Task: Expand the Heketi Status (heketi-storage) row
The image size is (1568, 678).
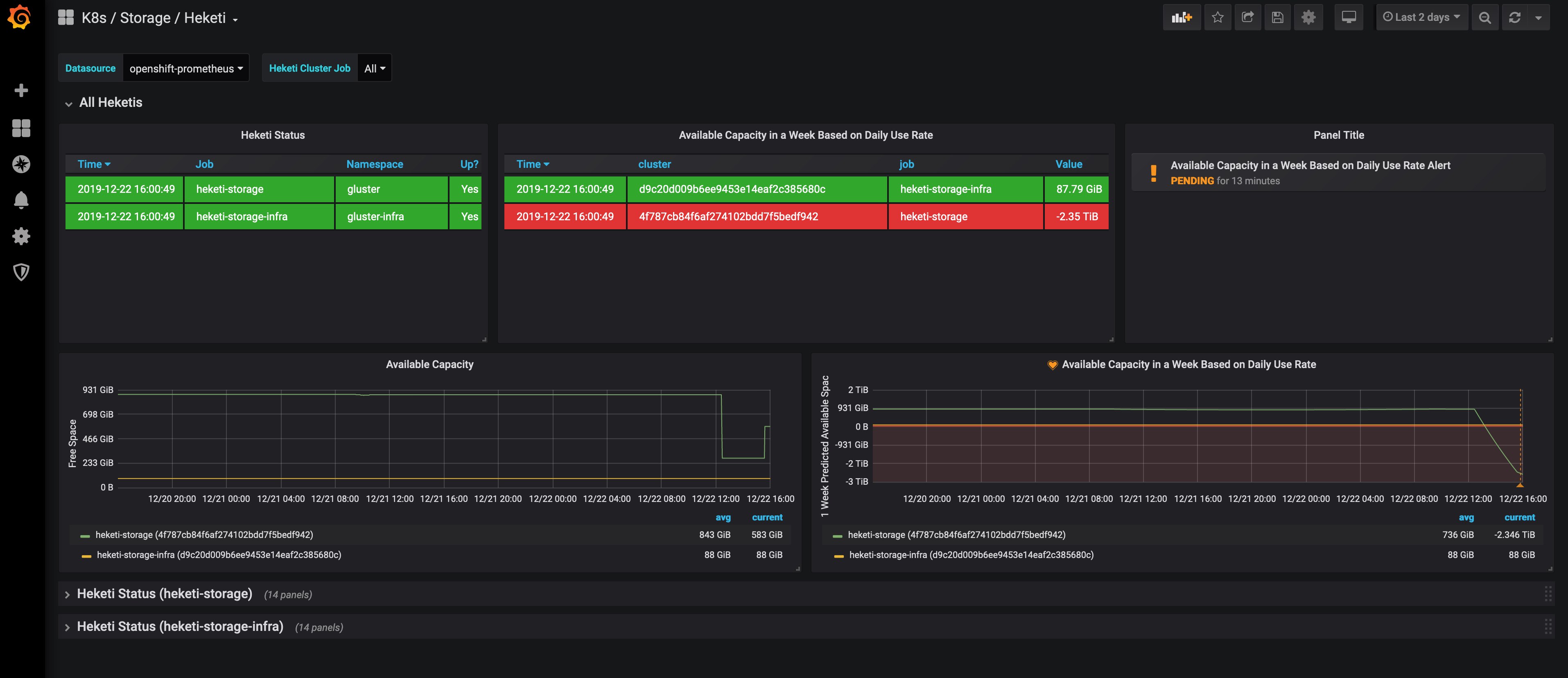Action: 164,594
